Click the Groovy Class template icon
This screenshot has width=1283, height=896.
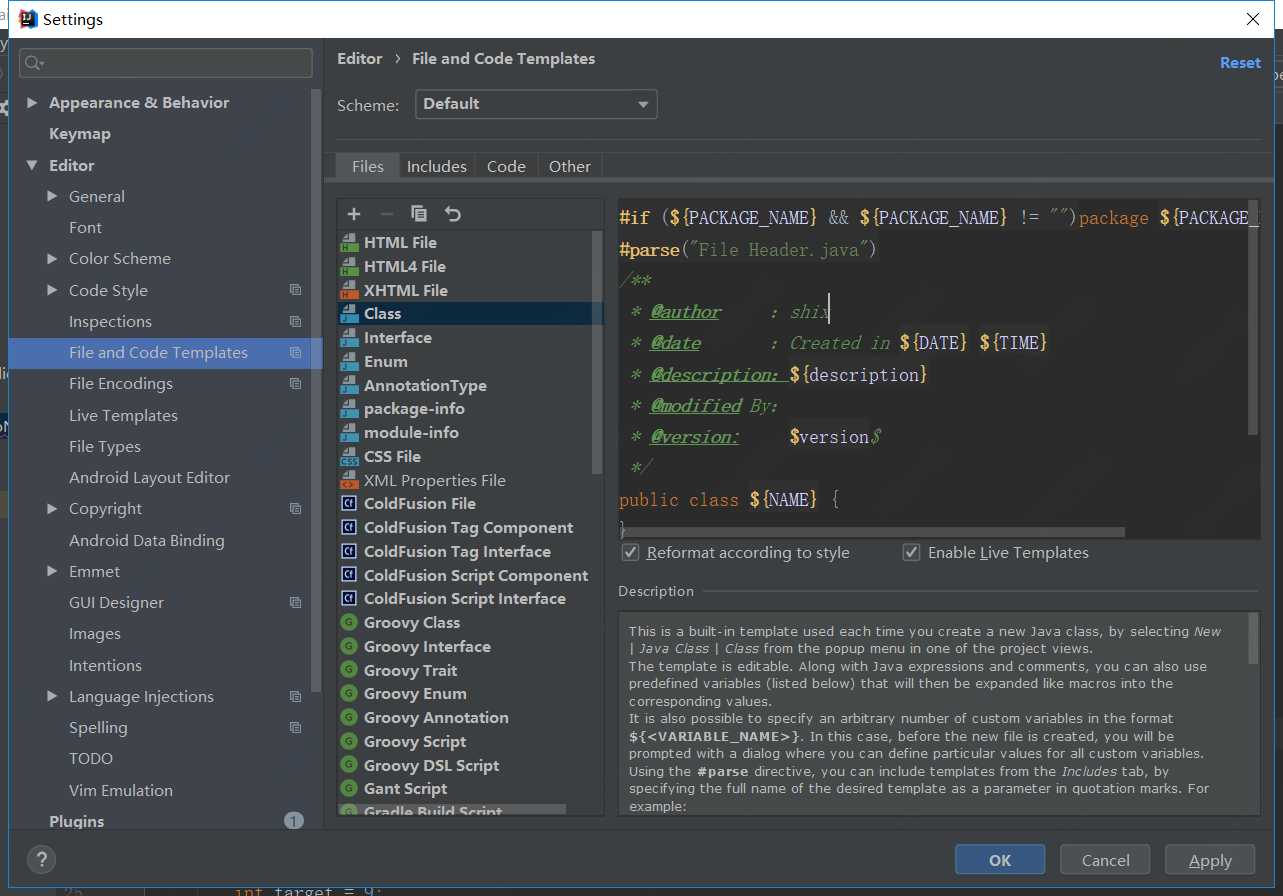(x=349, y=623)
